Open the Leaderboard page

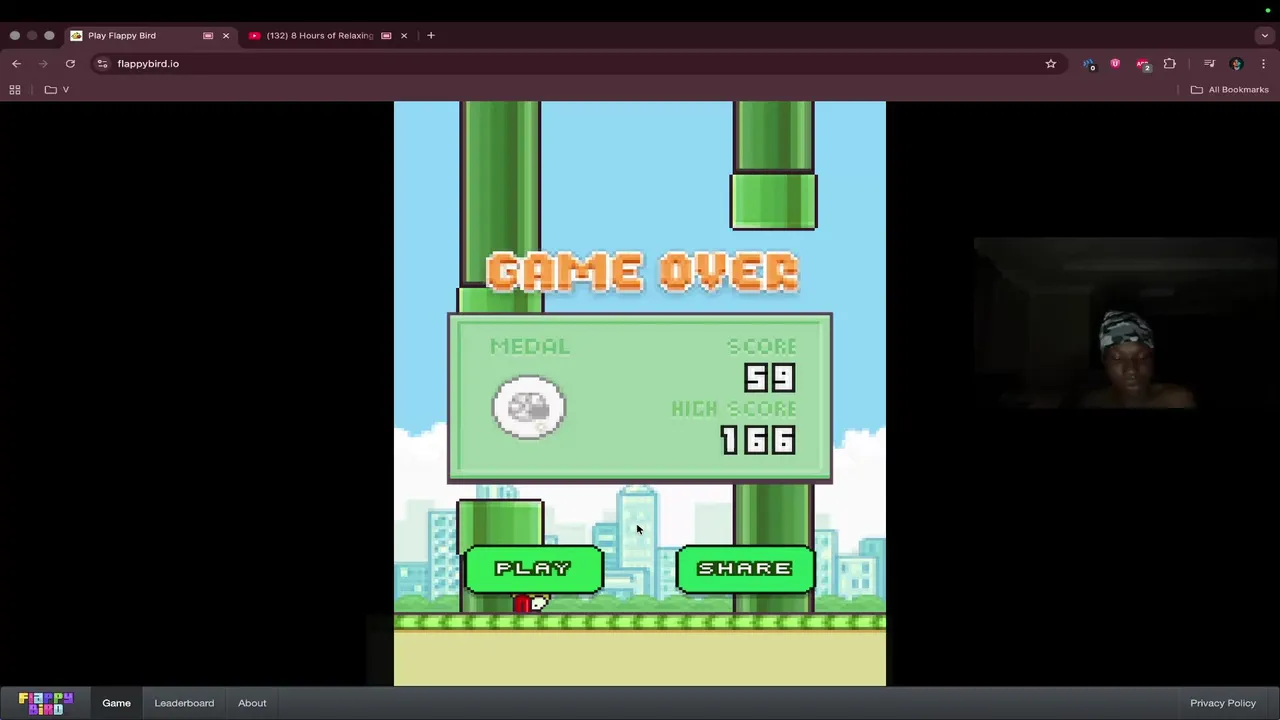(184, 703)
